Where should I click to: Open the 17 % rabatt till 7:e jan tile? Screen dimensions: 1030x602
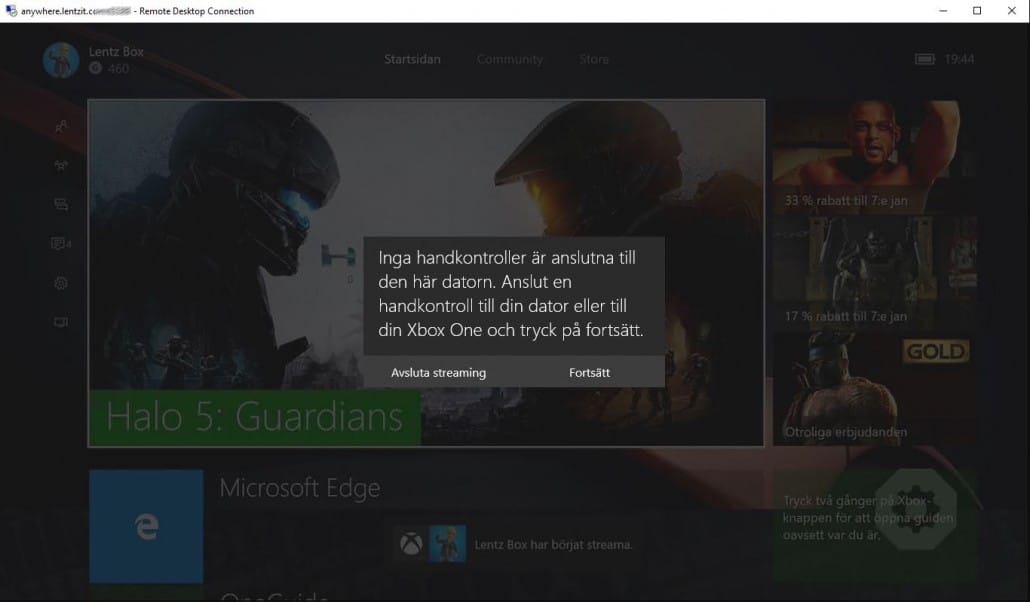(x=874, y=272)
